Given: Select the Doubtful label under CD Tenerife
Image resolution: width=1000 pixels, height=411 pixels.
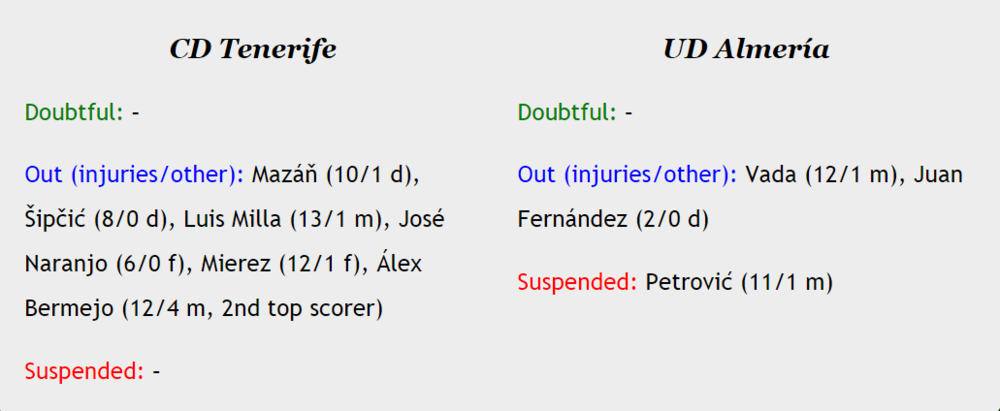Looking at the screenshot, I should pyautogui.click(x=73, y=112).
